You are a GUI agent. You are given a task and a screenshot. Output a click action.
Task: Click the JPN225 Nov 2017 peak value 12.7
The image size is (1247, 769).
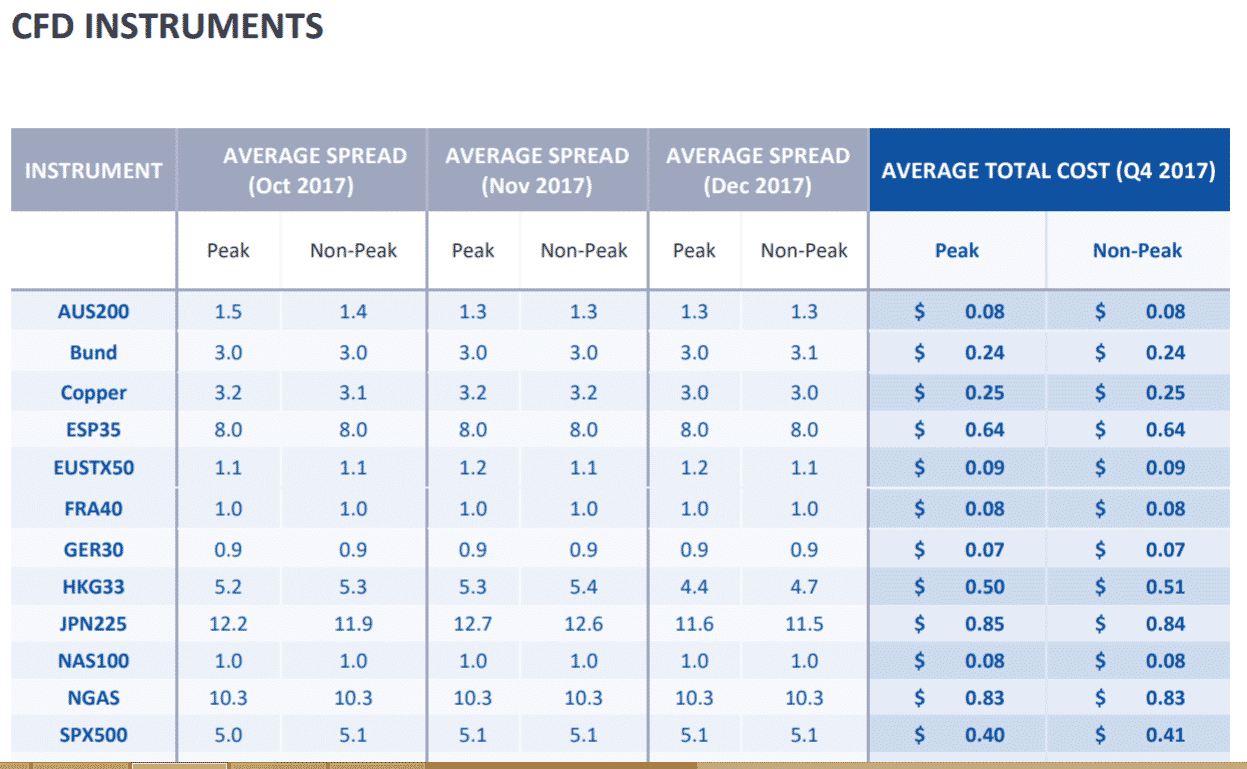click(x=473, y=624)
